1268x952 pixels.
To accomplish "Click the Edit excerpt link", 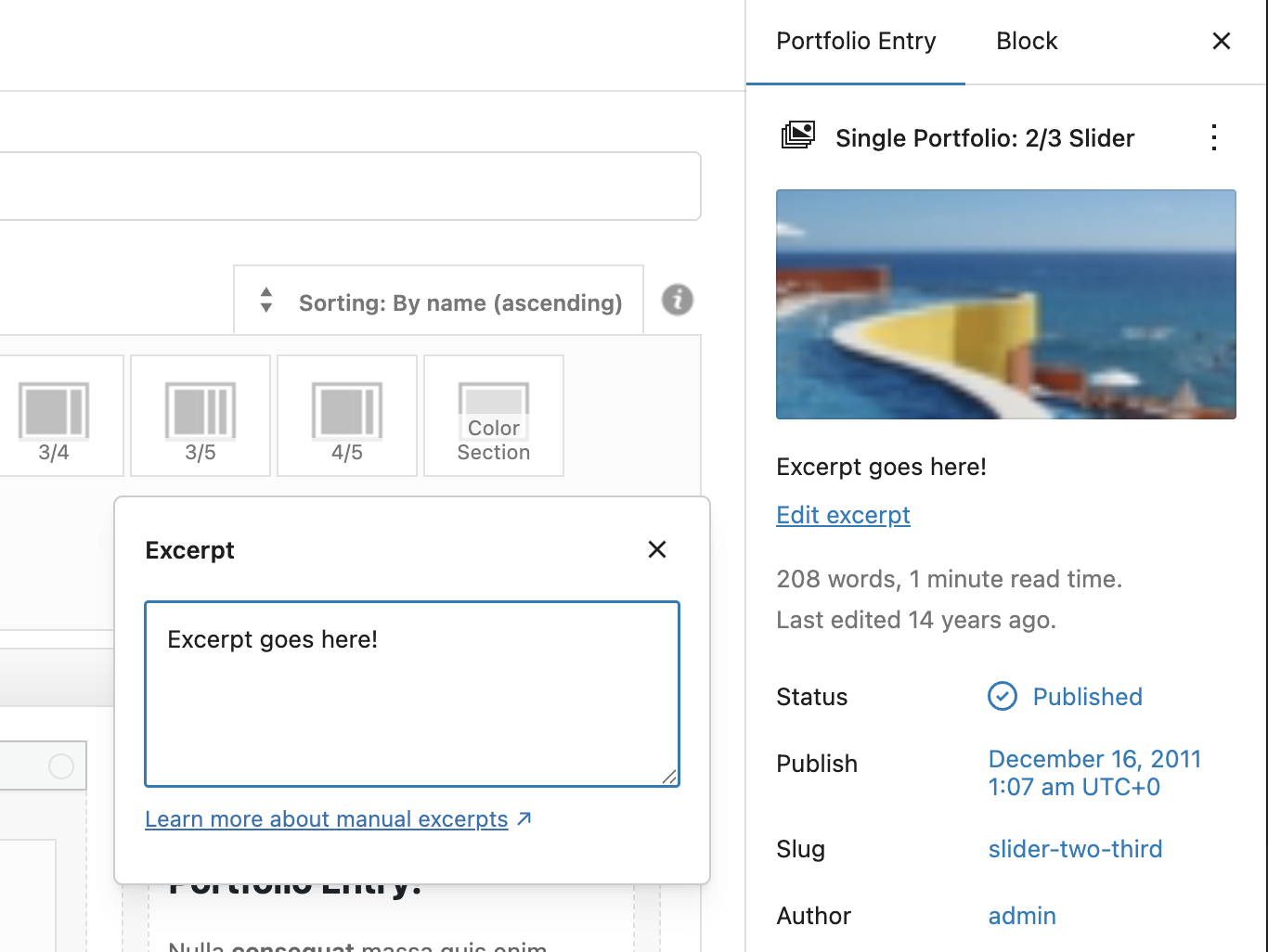I will point(843,515).
